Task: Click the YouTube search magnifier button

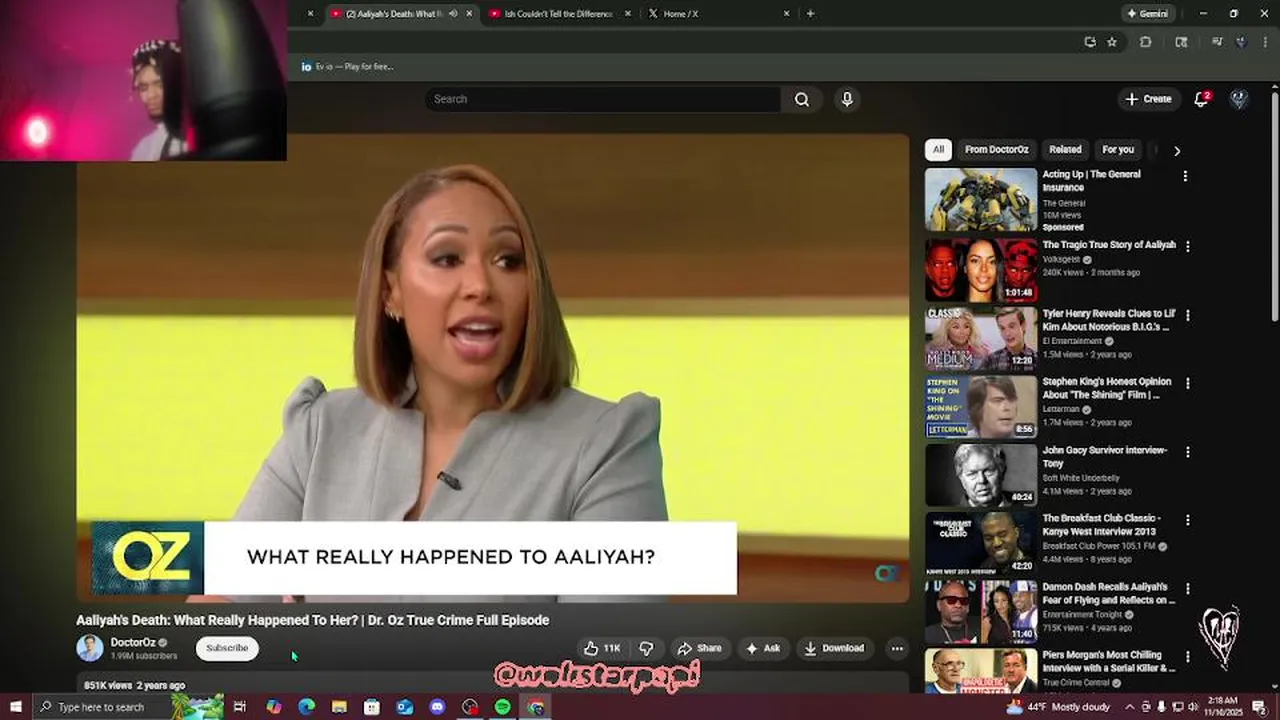Action: click(x=802, y=99)
